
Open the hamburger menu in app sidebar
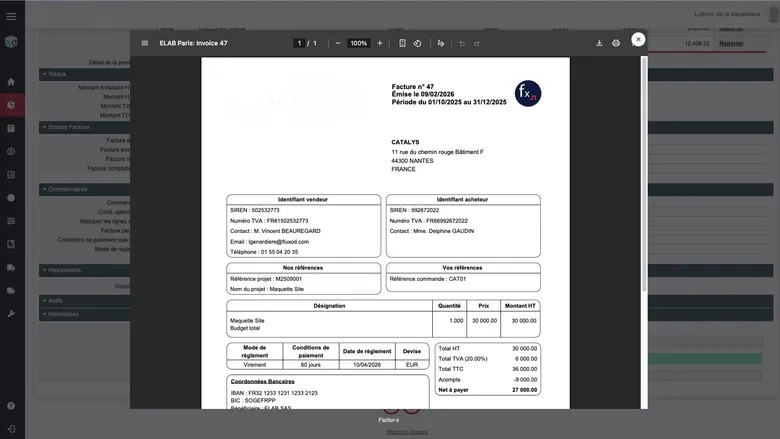[x=11, y=14]
